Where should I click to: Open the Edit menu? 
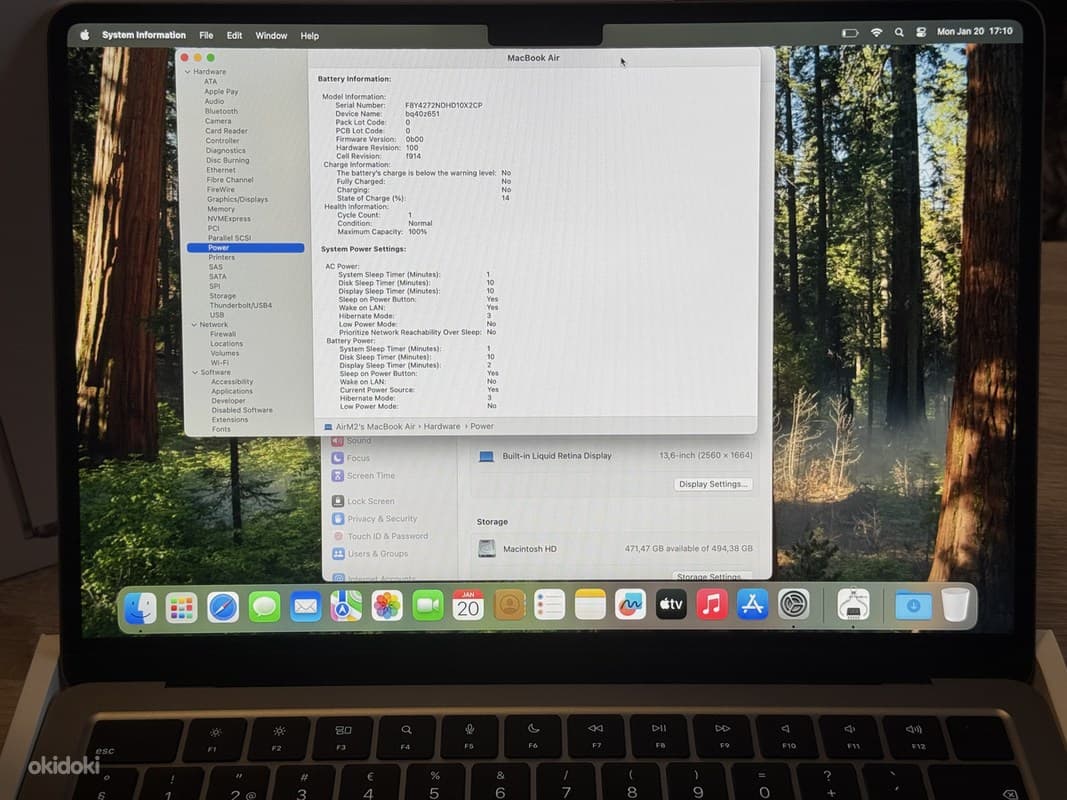[x=235, y=35]
